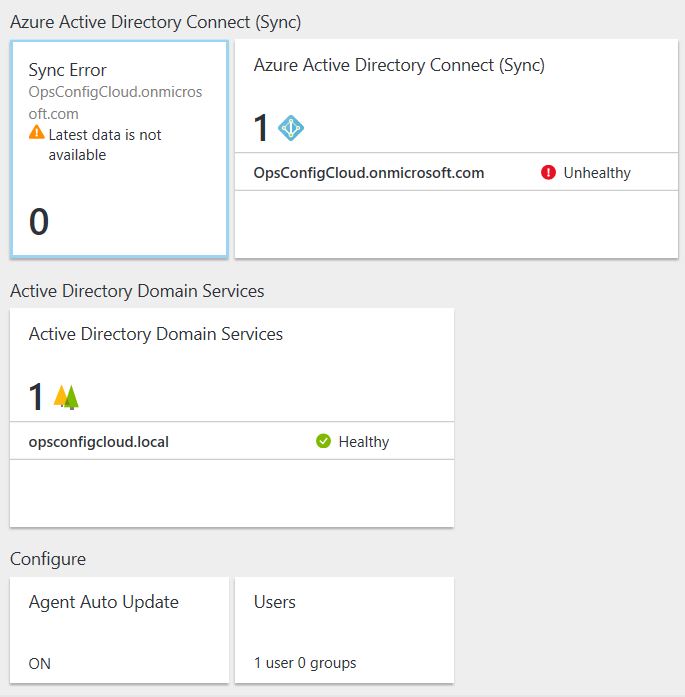This screenshot has width=685, height=697.
Task: Click the sync error count of 0
Action: pos(39,221)
